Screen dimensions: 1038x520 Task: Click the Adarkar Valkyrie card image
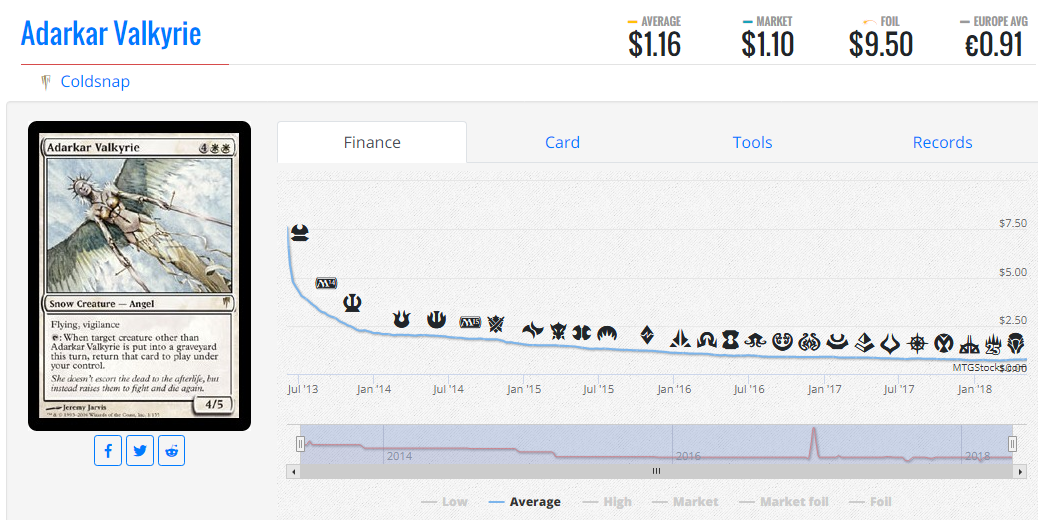[139, 276]
